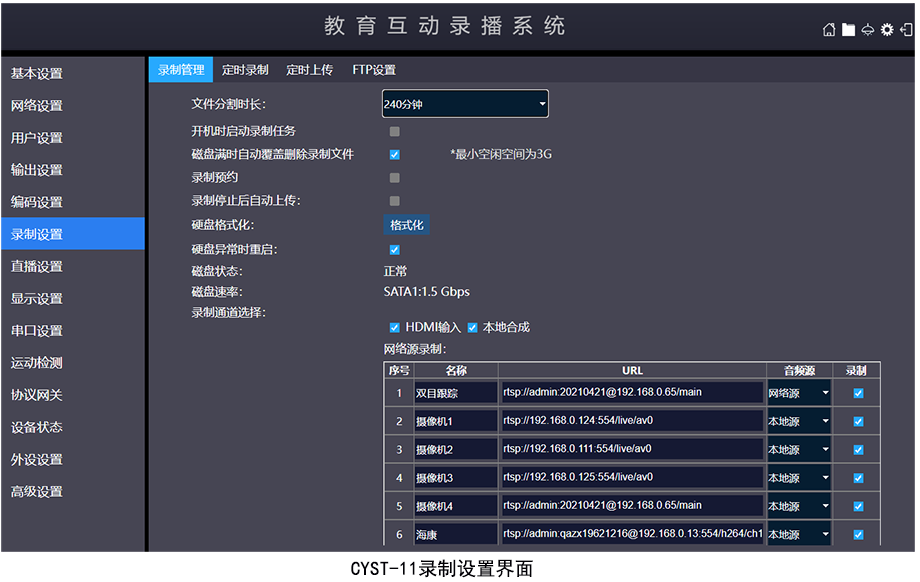The height and width of the screenshot is (582, 920).
Task: Toggle the 录制预约 checkbox
Action: pos(395,178)
